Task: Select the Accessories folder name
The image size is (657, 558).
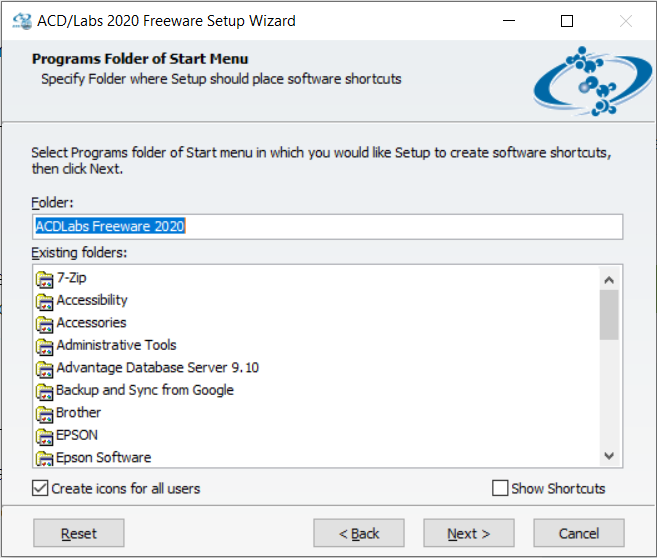Action: click(x=91, y=323)
